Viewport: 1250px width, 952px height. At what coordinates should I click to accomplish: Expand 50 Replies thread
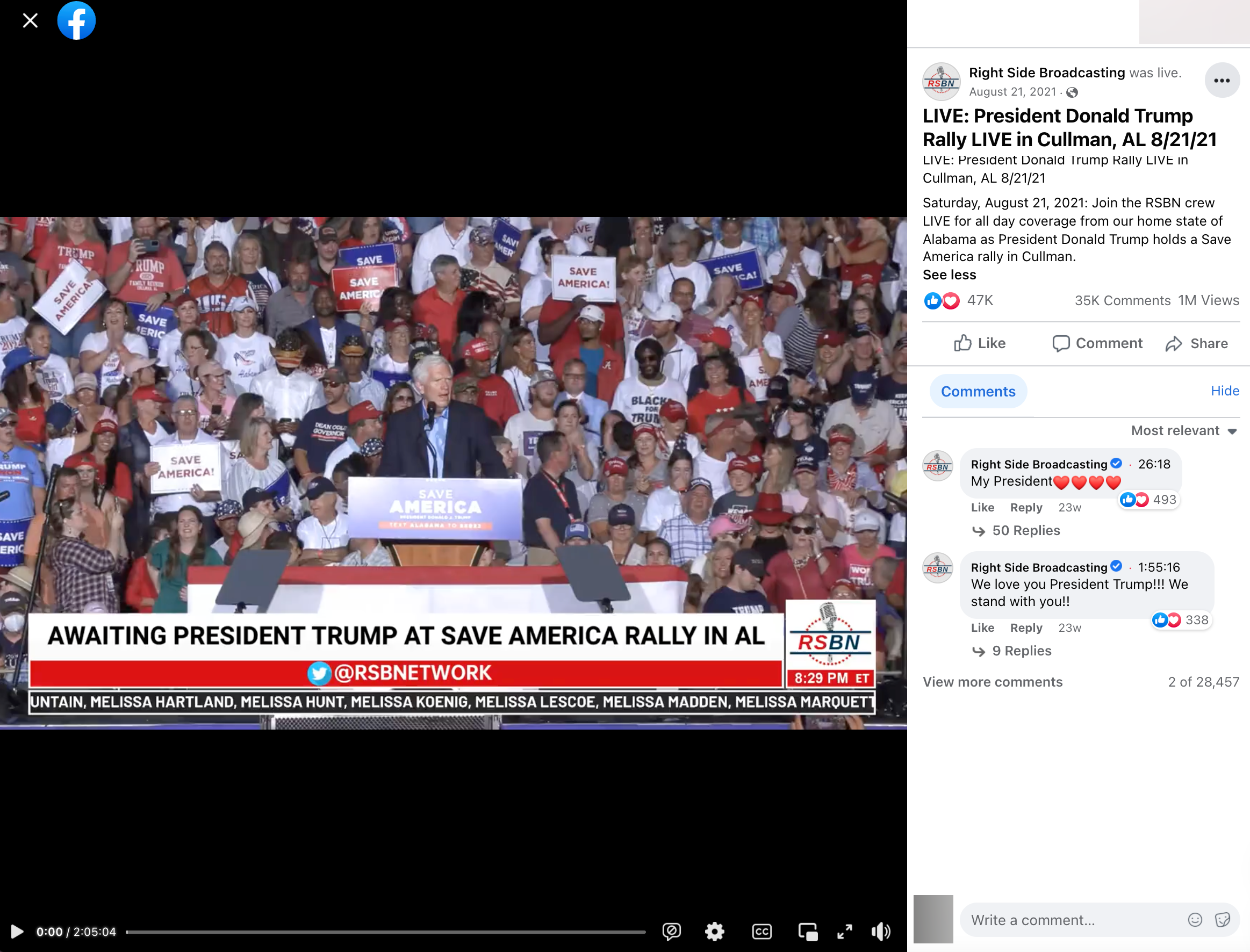tap(1025, 530)
